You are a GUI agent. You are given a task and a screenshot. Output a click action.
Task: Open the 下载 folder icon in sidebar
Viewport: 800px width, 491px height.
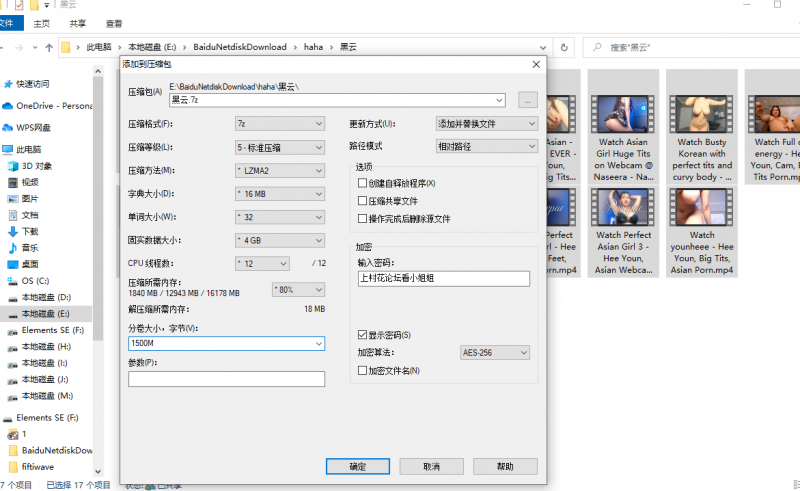(x=13, y=231)
